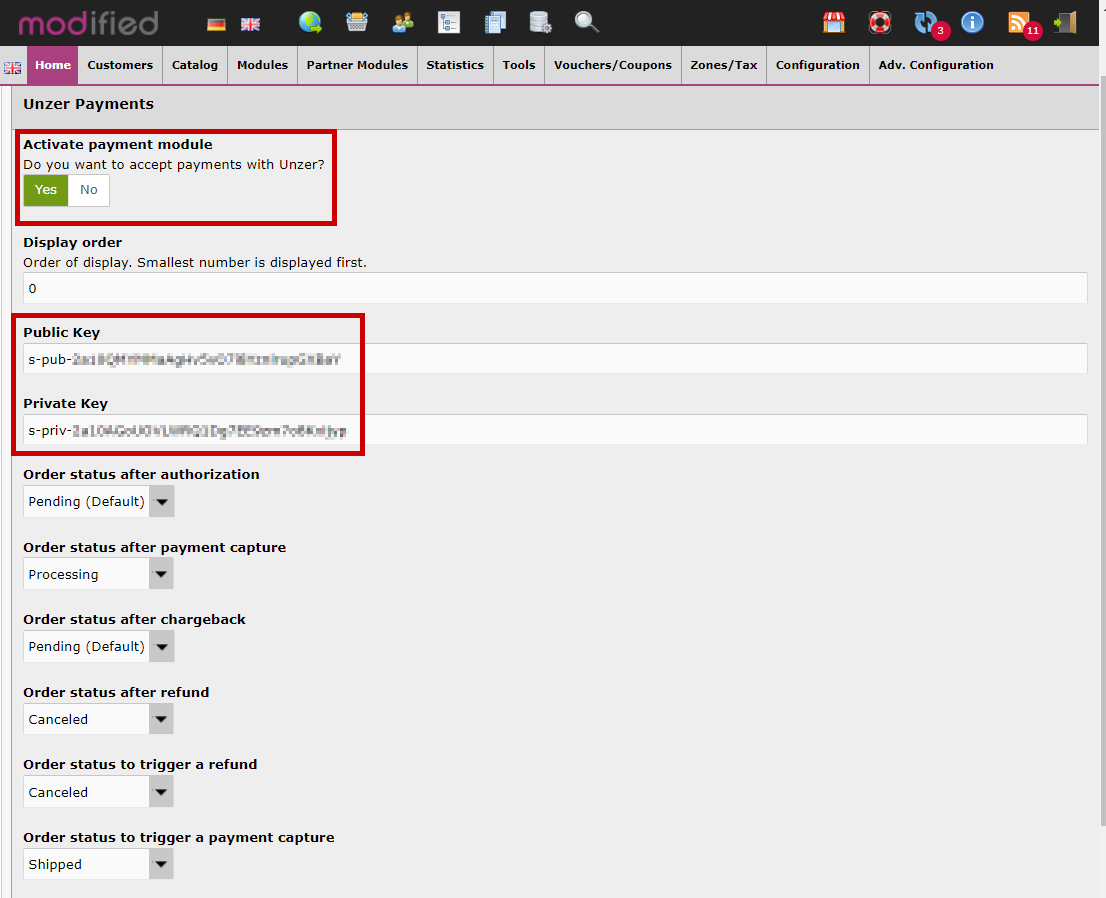The image size is (1106, 898).
Task: Open the documents content icon
Action: [495, 23]
